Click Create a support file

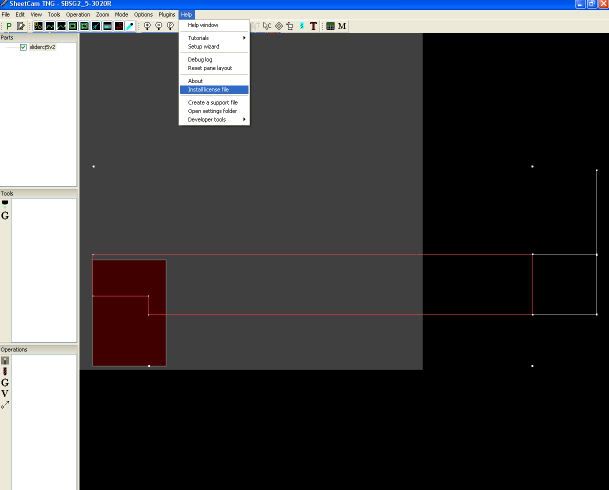(213, 102)
